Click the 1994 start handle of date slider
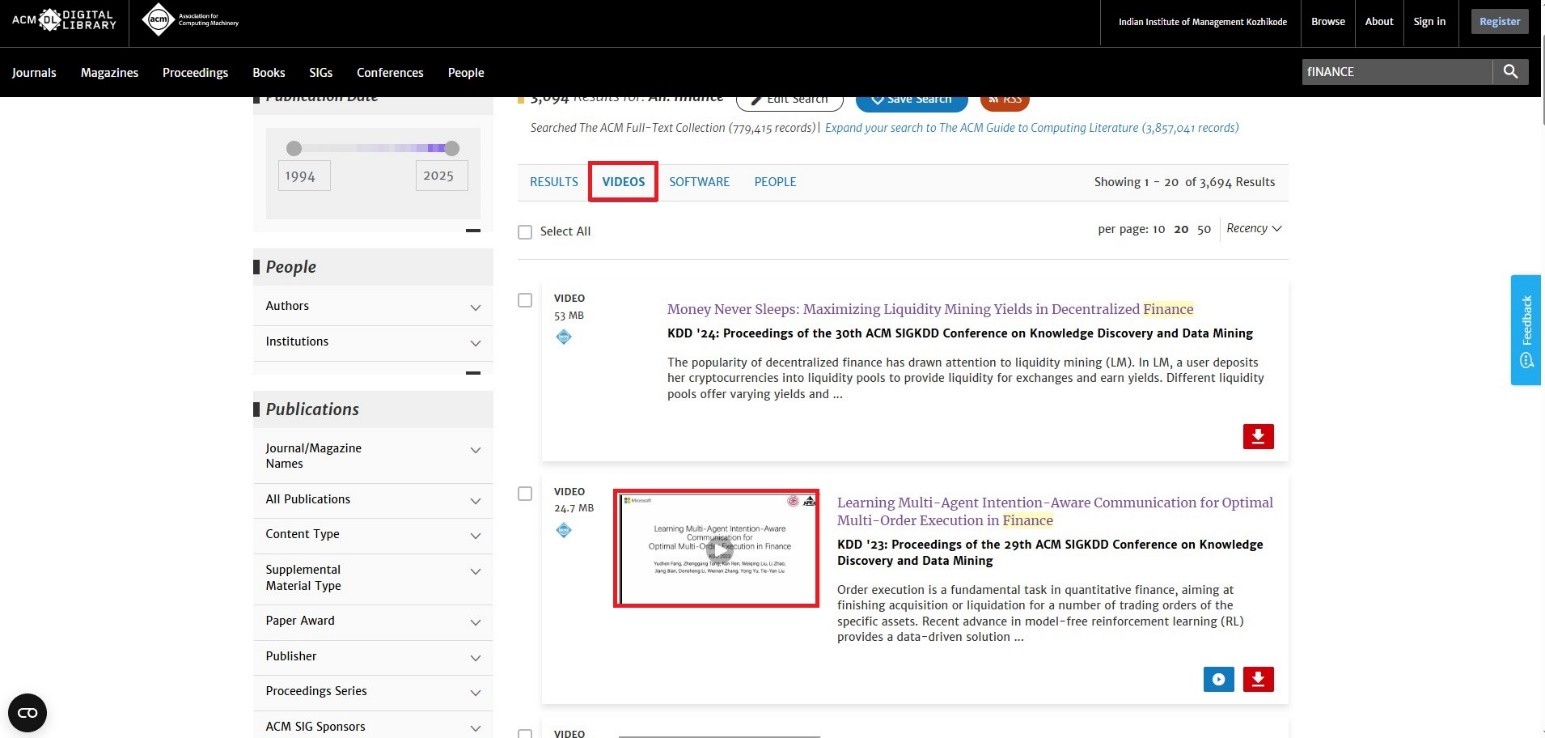Viewport: 1545px width, 738px height. coord(294,149)
